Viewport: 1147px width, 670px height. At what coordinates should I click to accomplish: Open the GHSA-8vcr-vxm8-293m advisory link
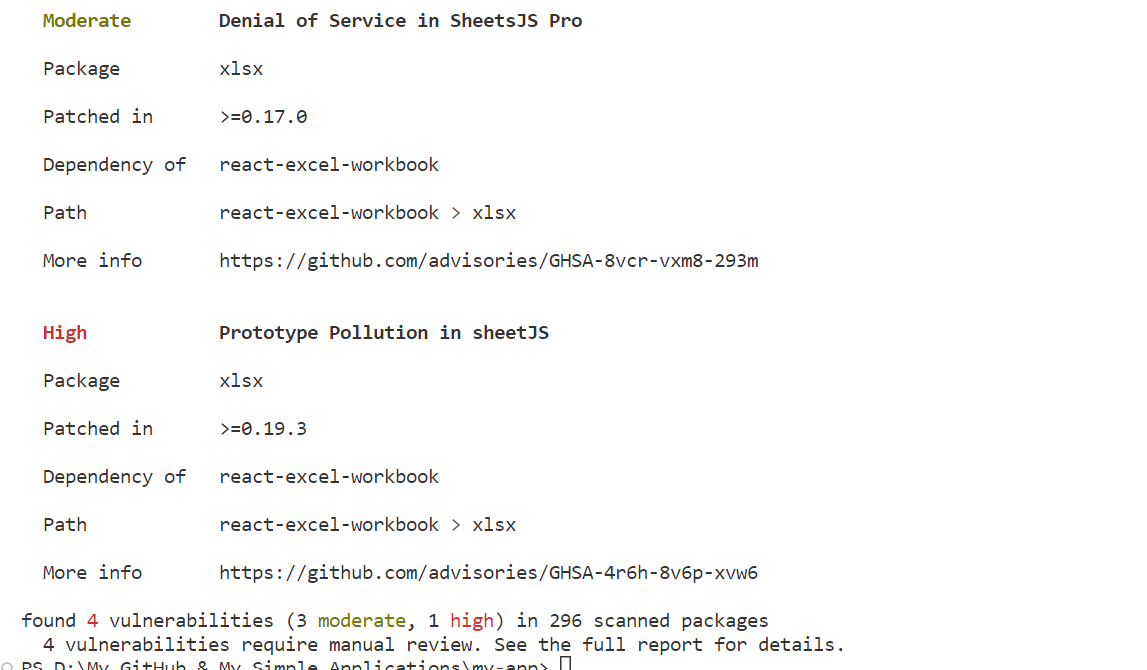click(x=489, y=261)
